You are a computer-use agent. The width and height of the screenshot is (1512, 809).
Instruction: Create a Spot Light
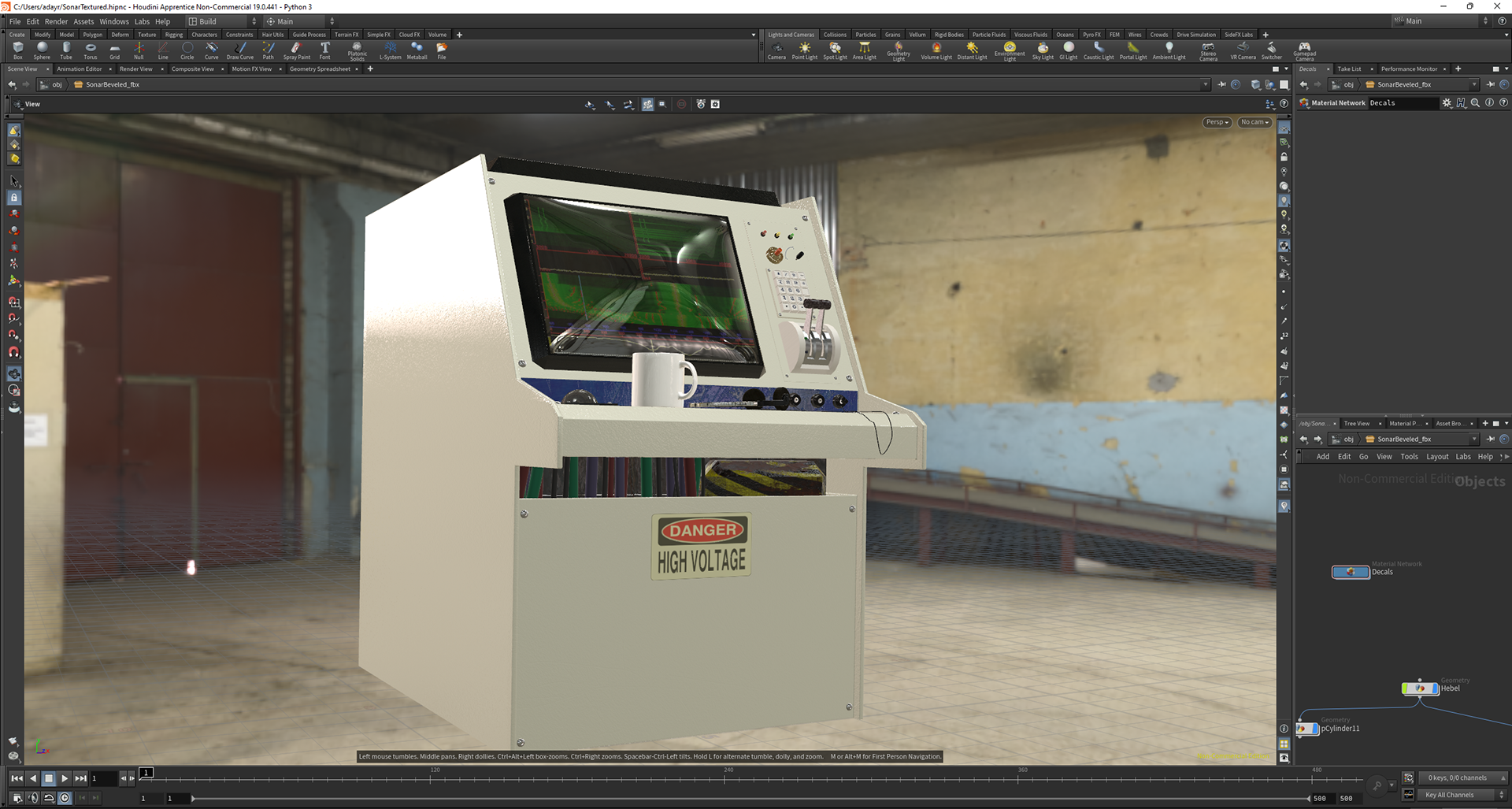[835, 50]
